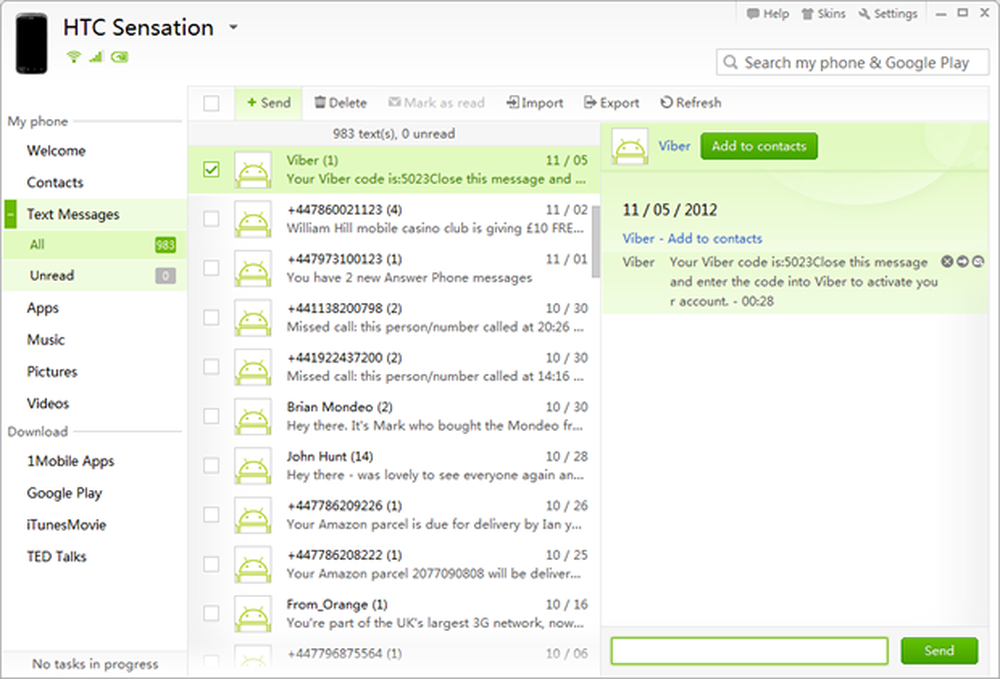Open Music in the sidebar

46,340
